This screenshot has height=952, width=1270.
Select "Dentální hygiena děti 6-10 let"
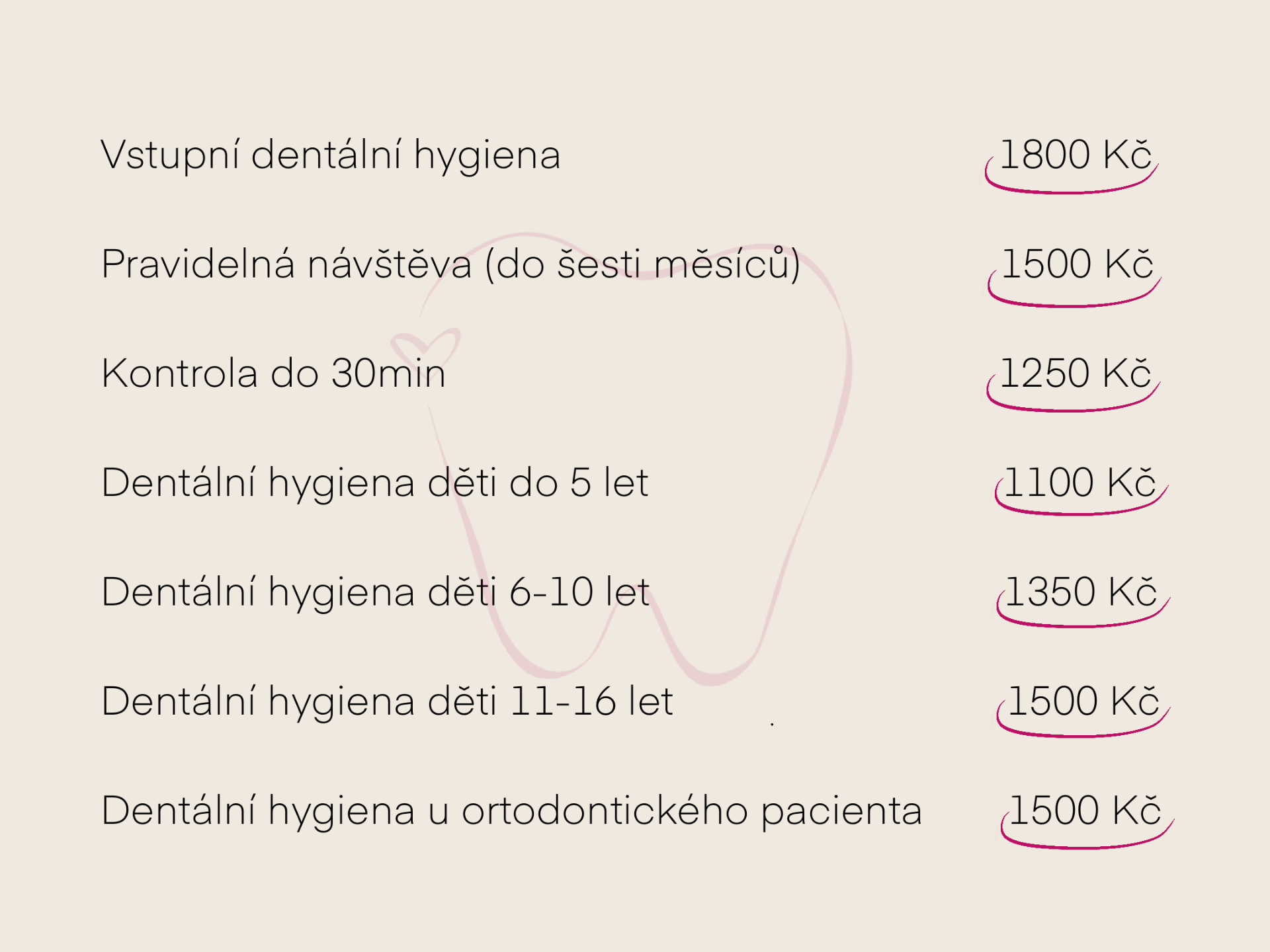click(x=375, y=592)
